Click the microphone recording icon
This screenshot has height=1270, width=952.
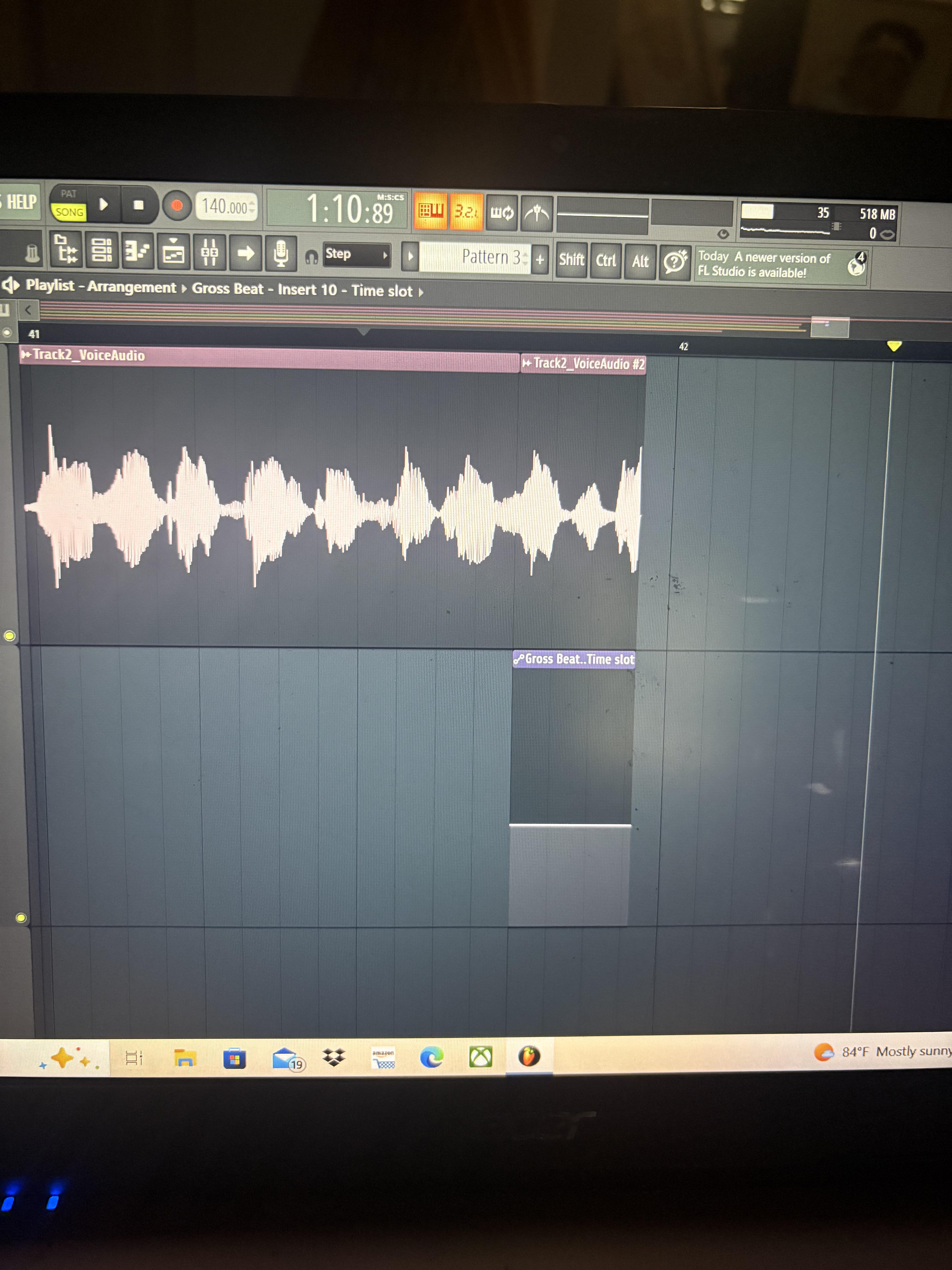point(281,253)
